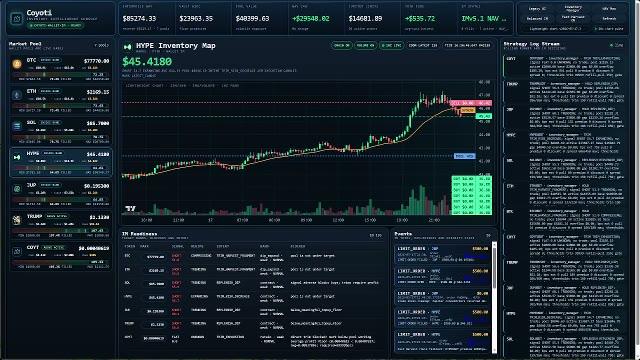Click the Market Pool pools count label

tap(101, 45)
